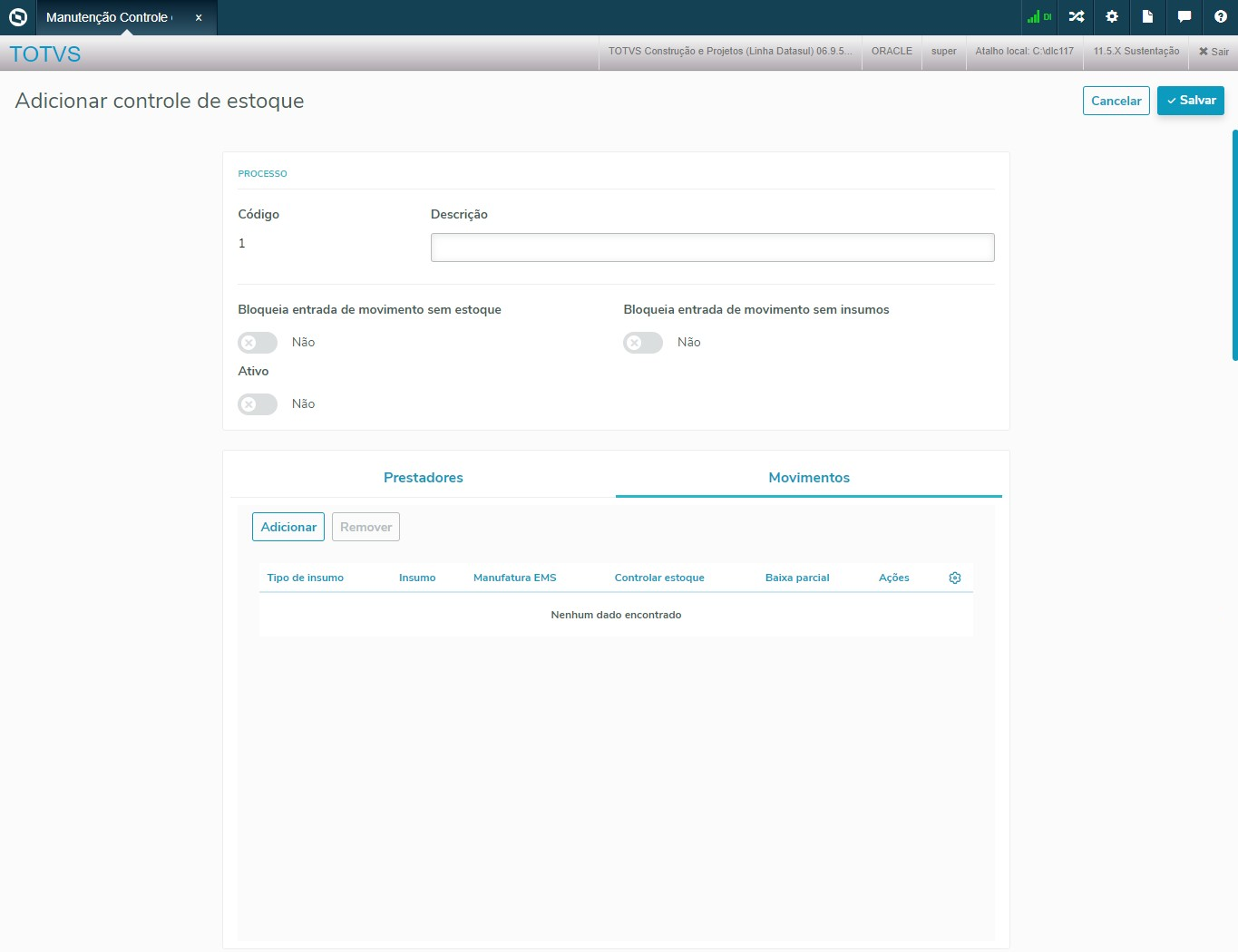Image resolution: width=1238 pixels, height=952 pixels.
Task: Click the ORACLE status item
Action: (x=892, y=52)
